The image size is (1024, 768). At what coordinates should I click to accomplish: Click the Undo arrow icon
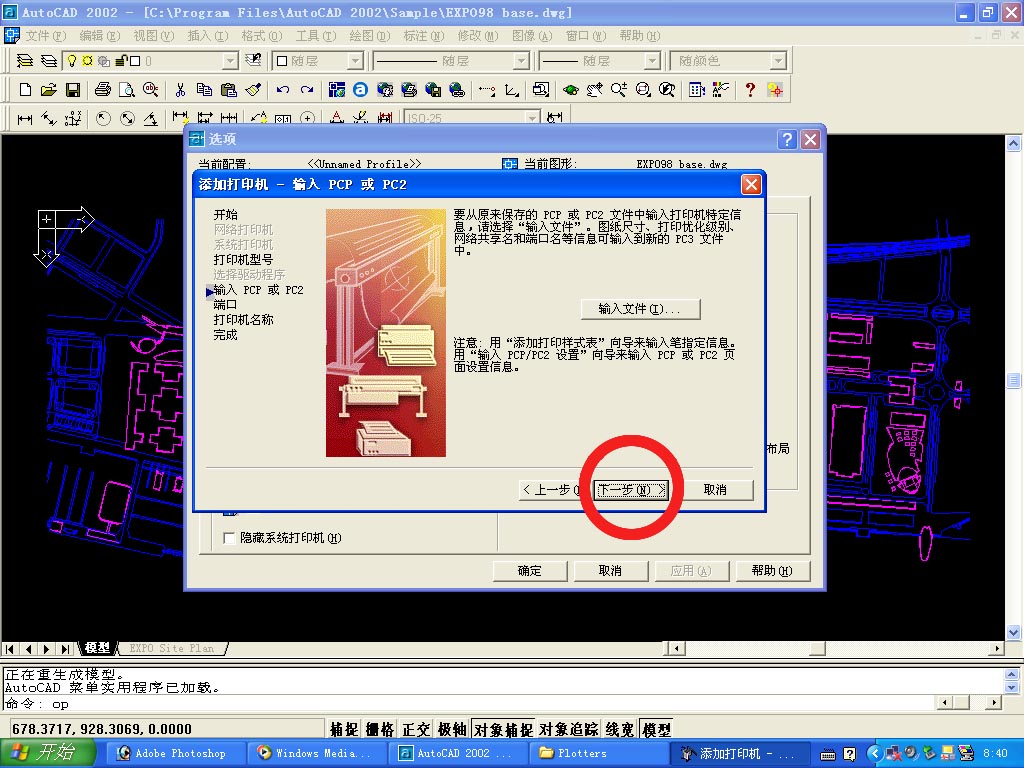click(x=283, y=90)
